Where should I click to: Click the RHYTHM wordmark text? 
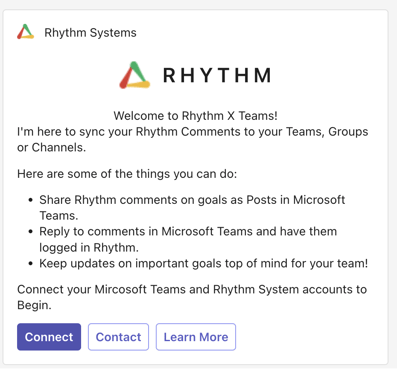coord(217,75)
